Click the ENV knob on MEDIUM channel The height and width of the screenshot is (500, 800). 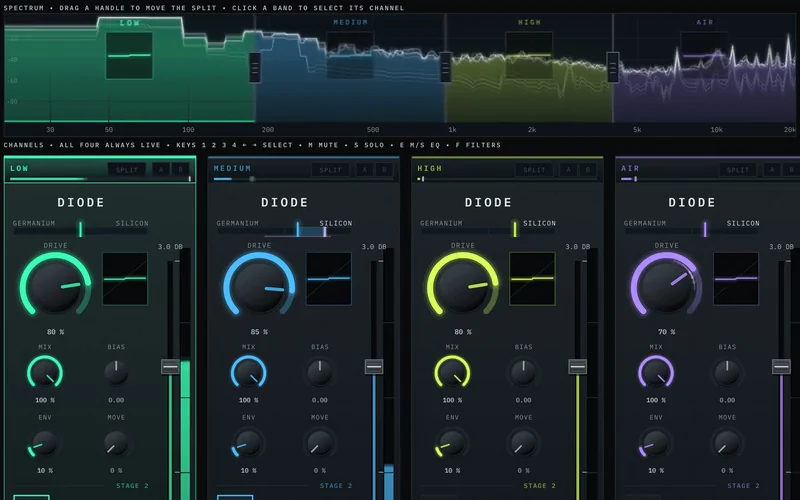pyautogui.click(x=248, y=443)
